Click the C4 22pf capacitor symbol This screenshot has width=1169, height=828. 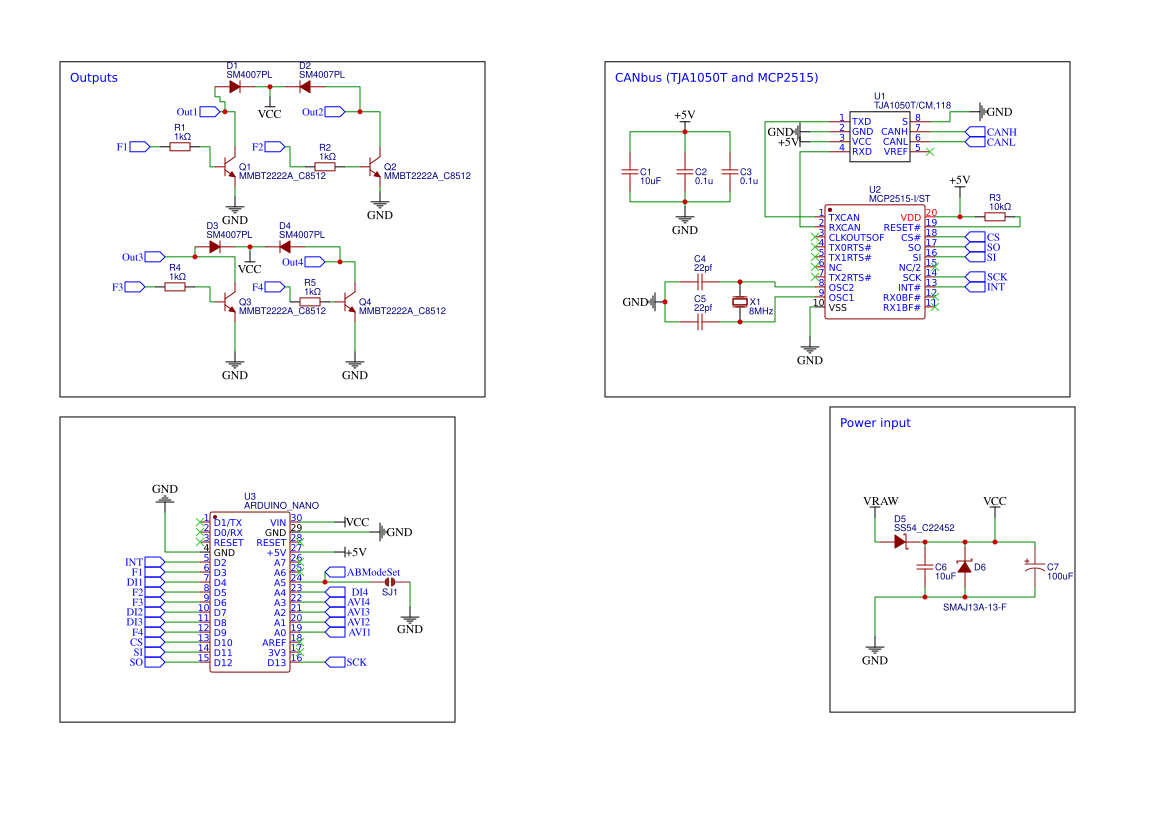click(702, 281)
